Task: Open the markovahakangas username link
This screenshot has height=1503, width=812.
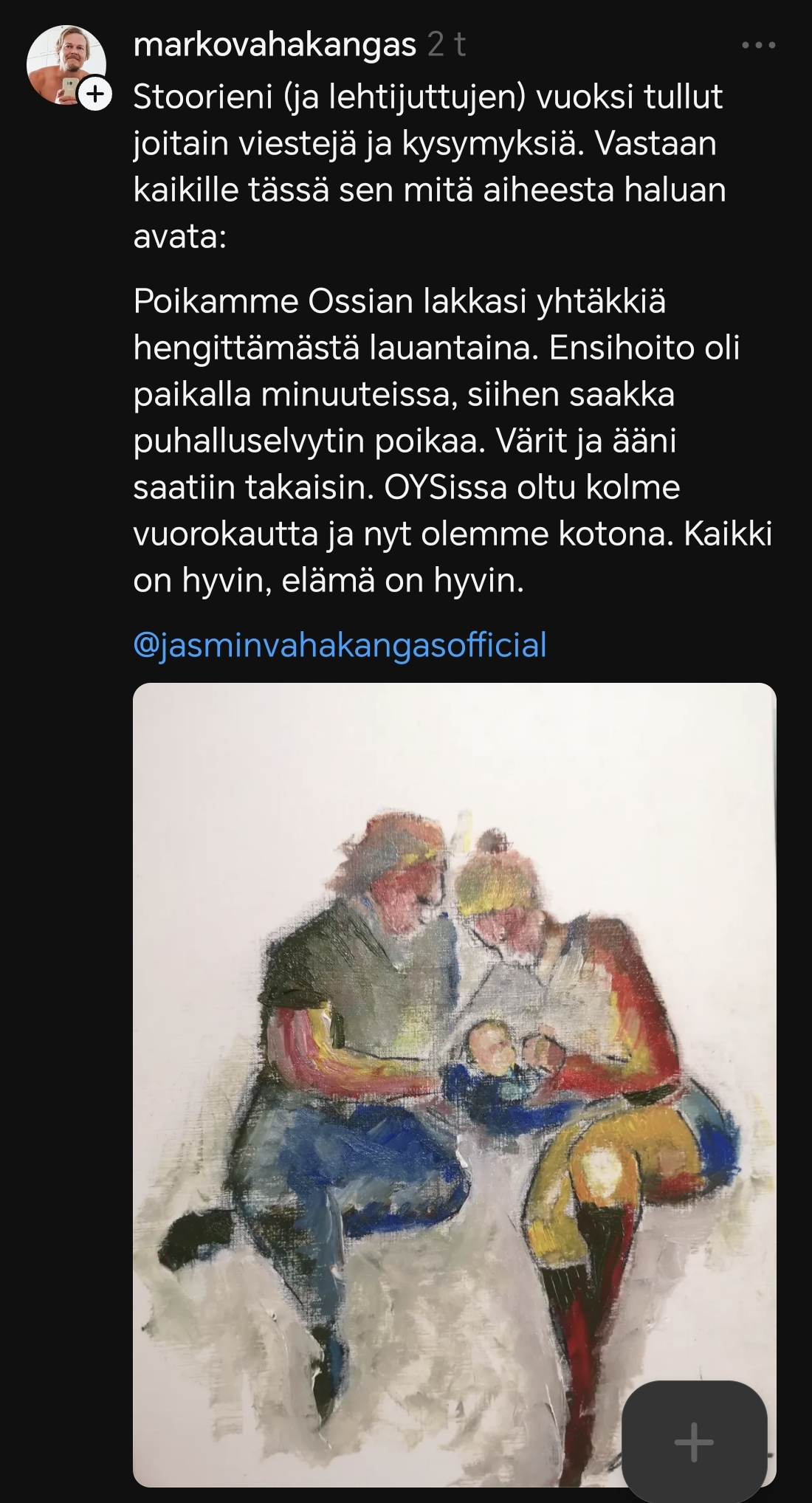Action: point(275,46)
